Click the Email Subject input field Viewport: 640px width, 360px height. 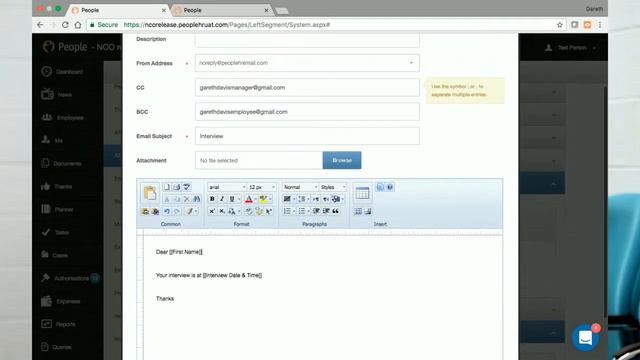click(x=307, y=136)
